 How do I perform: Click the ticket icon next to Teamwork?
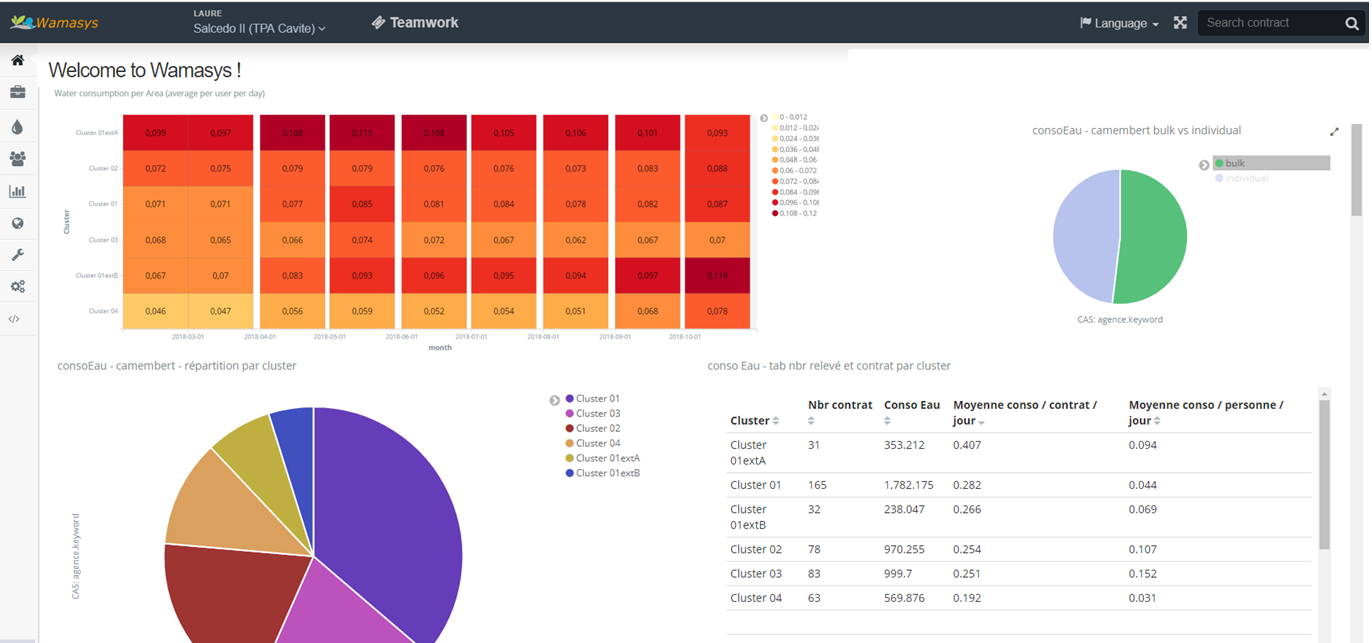(x=378, y=22)
